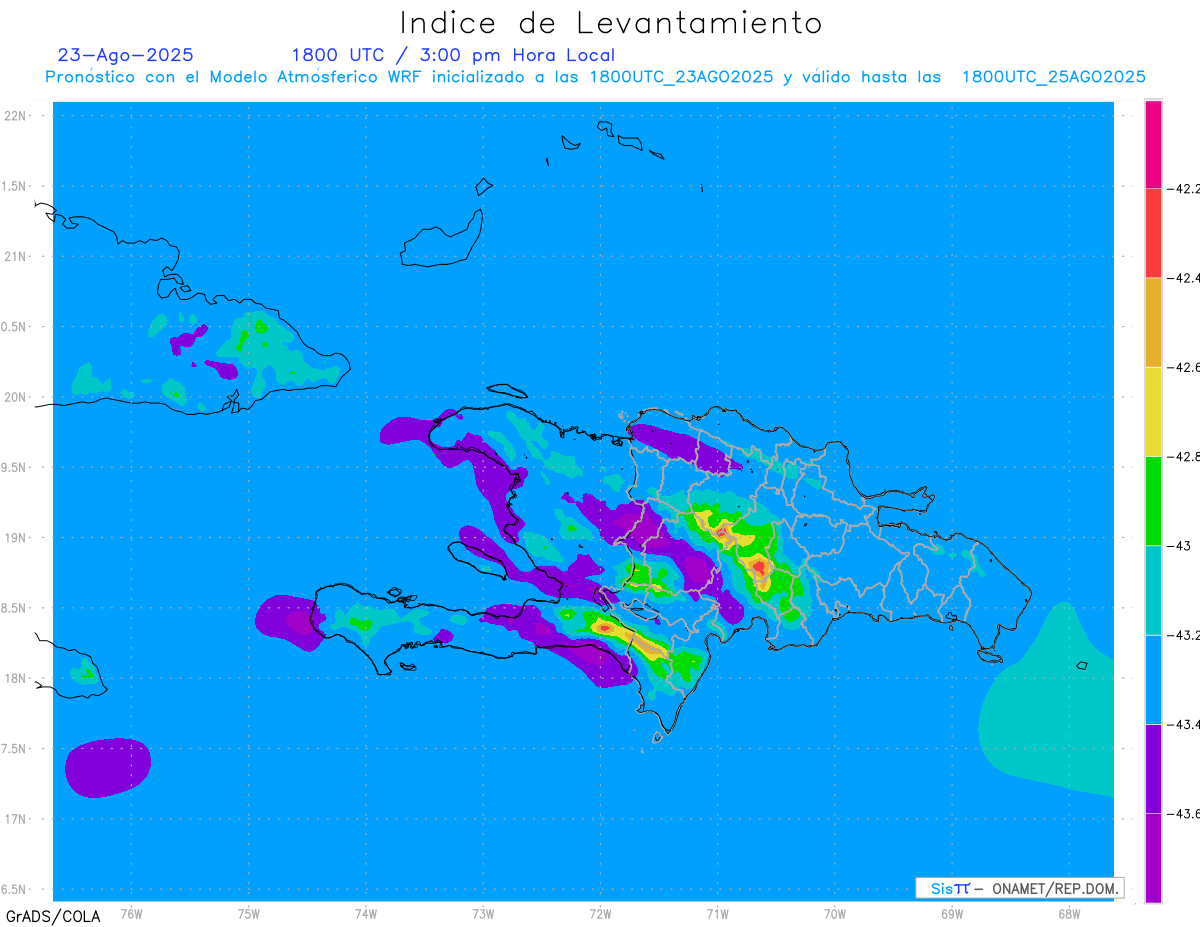This screenshot has height=927, width=1200.
Task: Click the purple oval blob near 17.5N 76W
Action: tap(108, 768)
